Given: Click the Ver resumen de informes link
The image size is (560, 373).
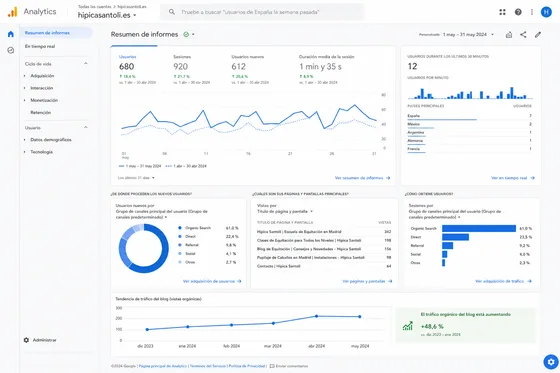Looking at the screenshot, I should [362, 178].
